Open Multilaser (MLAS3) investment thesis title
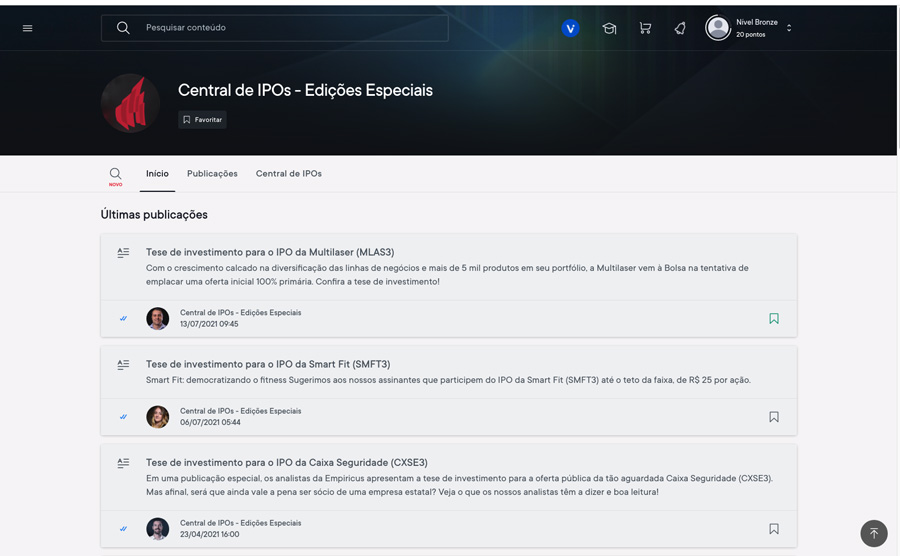Screen dimensions: 900x556 point(270,252)
